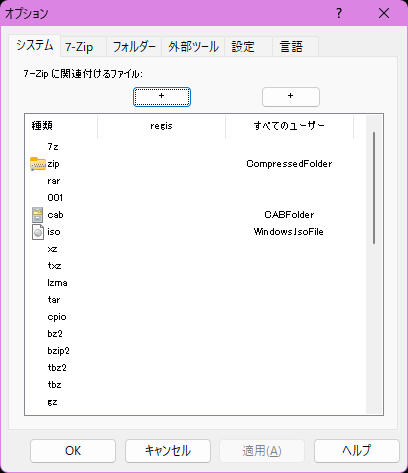Confirm with the OK button
The image size is (408, 473).
[73, 451]
